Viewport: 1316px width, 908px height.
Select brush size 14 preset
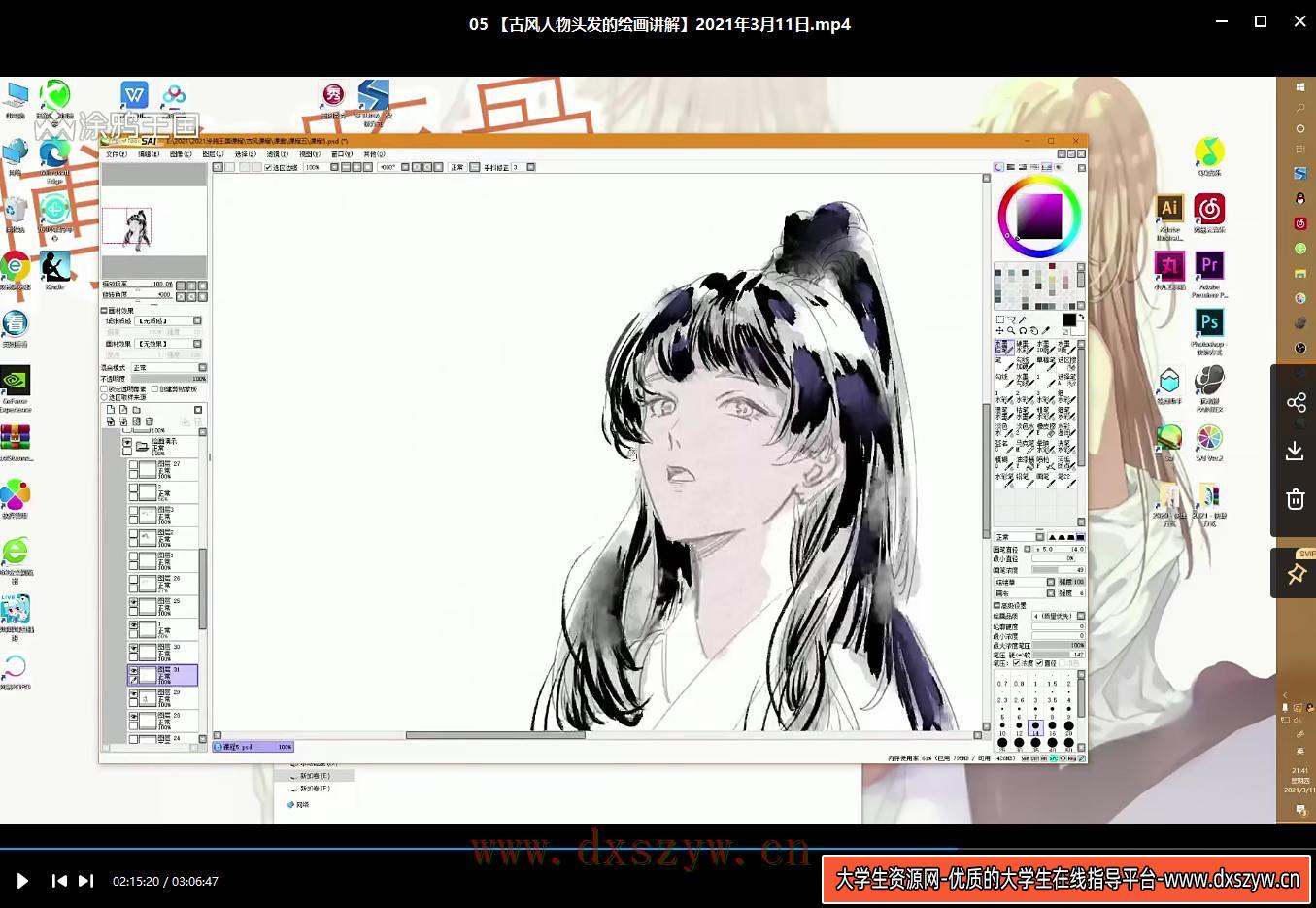coord(1035,726)
